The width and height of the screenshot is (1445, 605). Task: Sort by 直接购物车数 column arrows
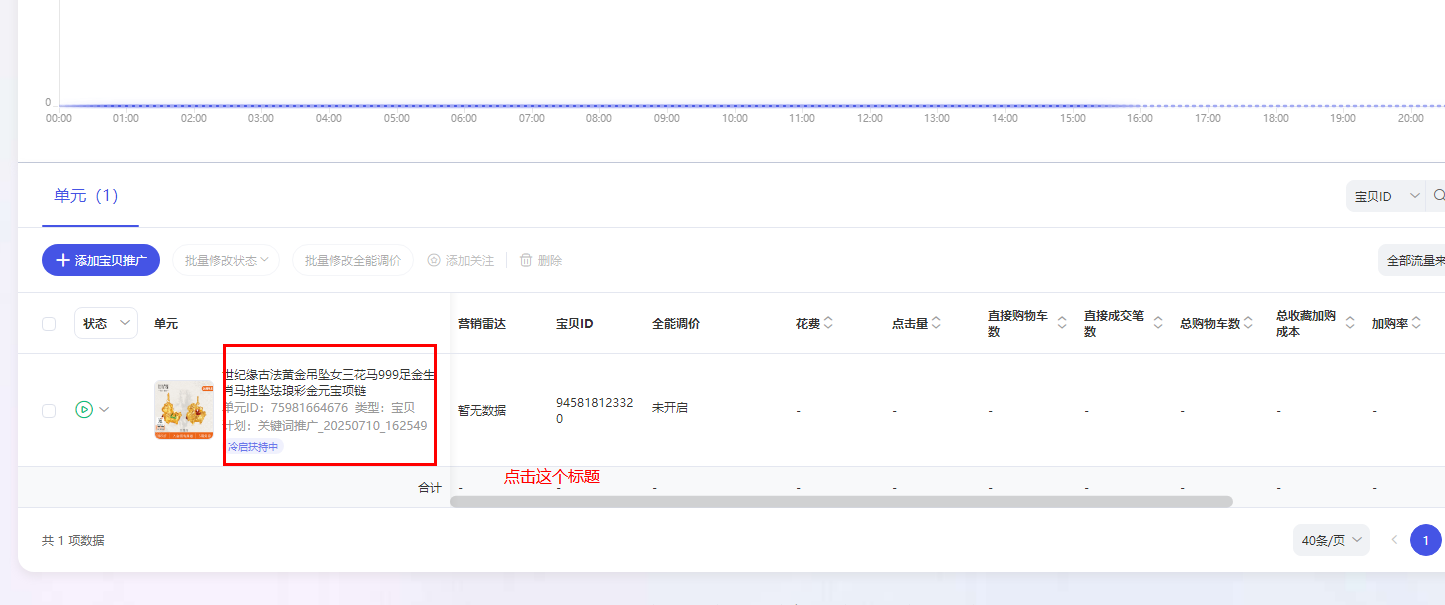point(1062,324)
